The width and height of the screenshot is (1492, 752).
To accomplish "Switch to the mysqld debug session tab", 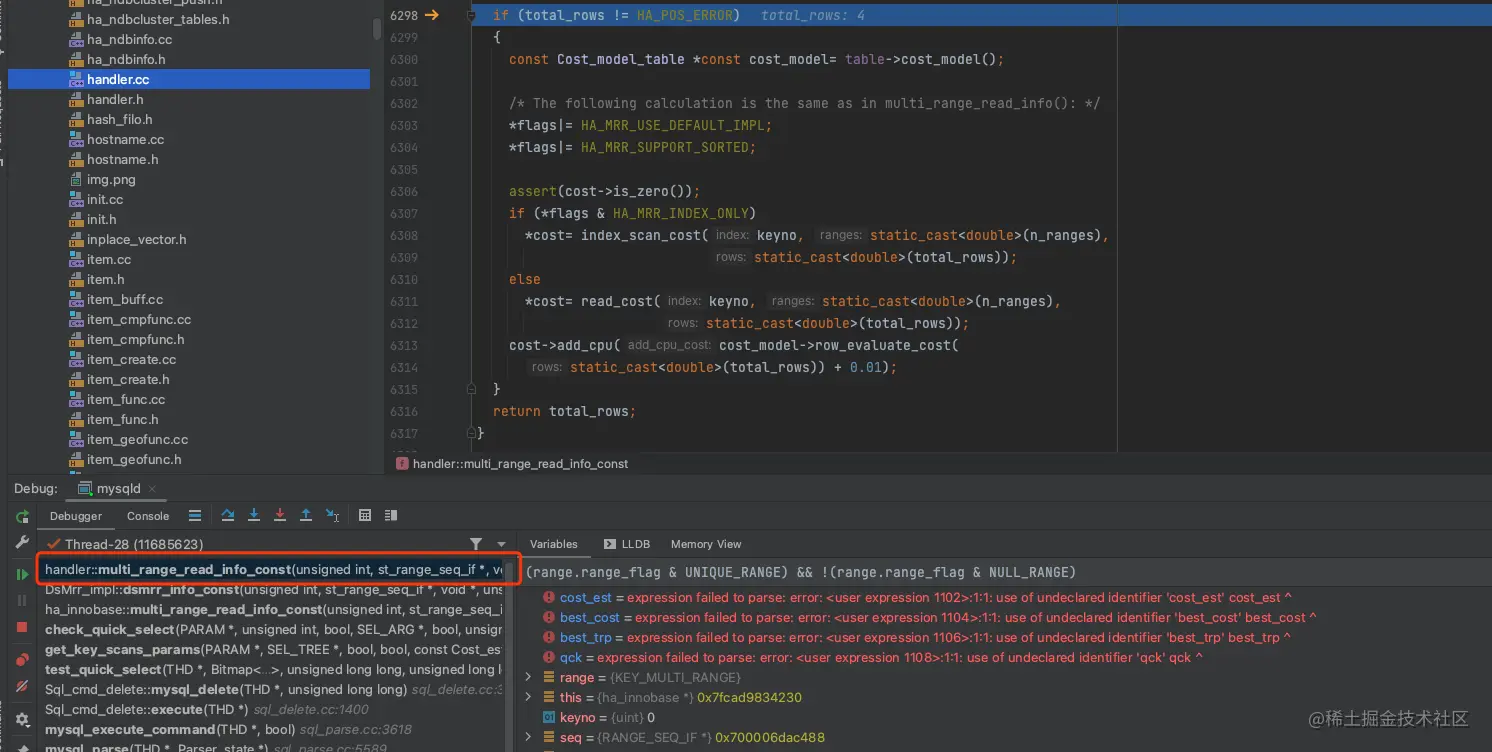I will click(x=118, y=489).
